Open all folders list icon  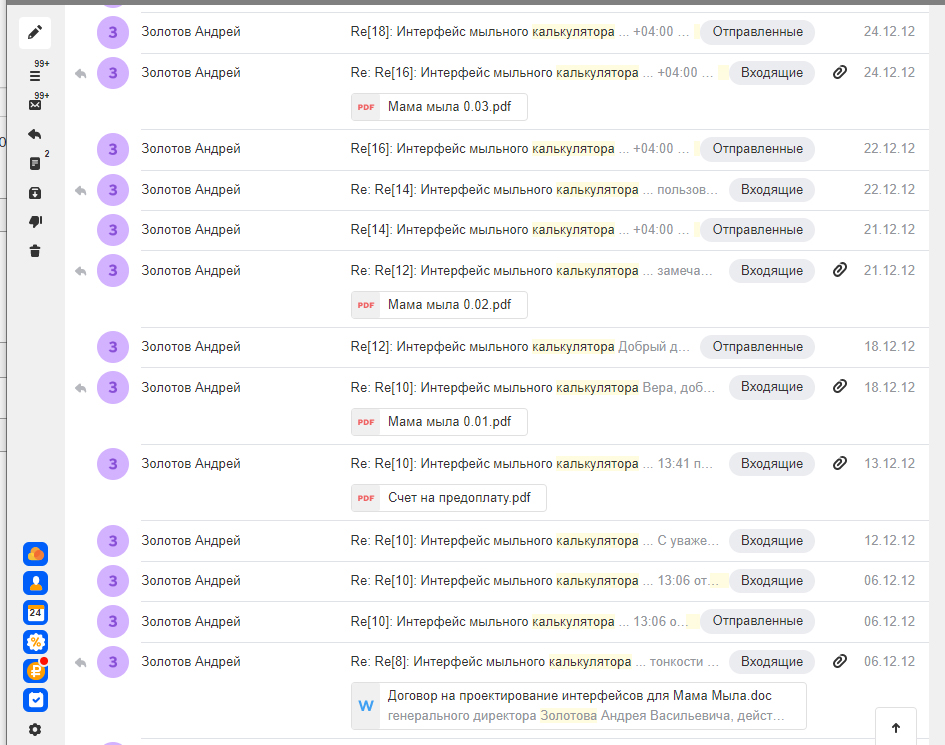tap(35, 76)
